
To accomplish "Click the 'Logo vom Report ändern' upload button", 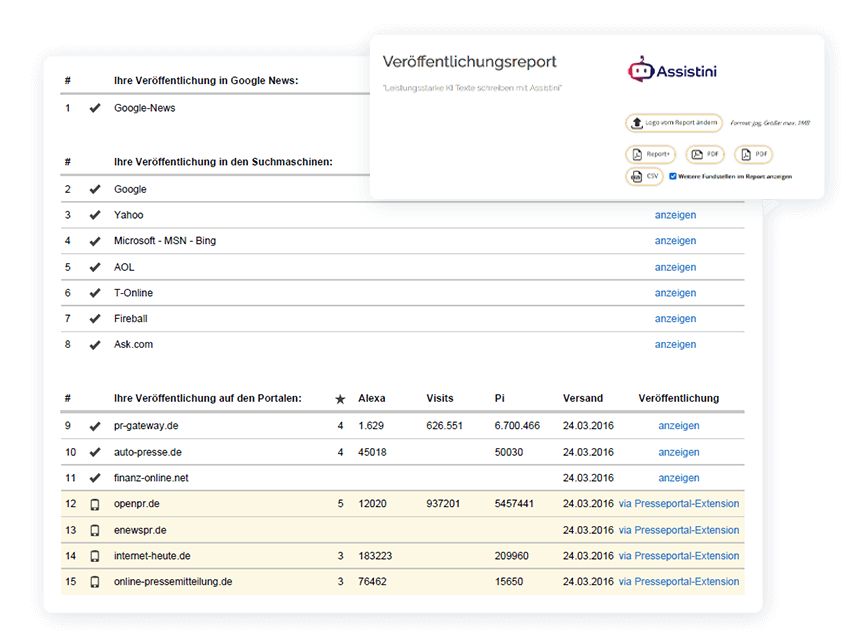I will 674,123.
